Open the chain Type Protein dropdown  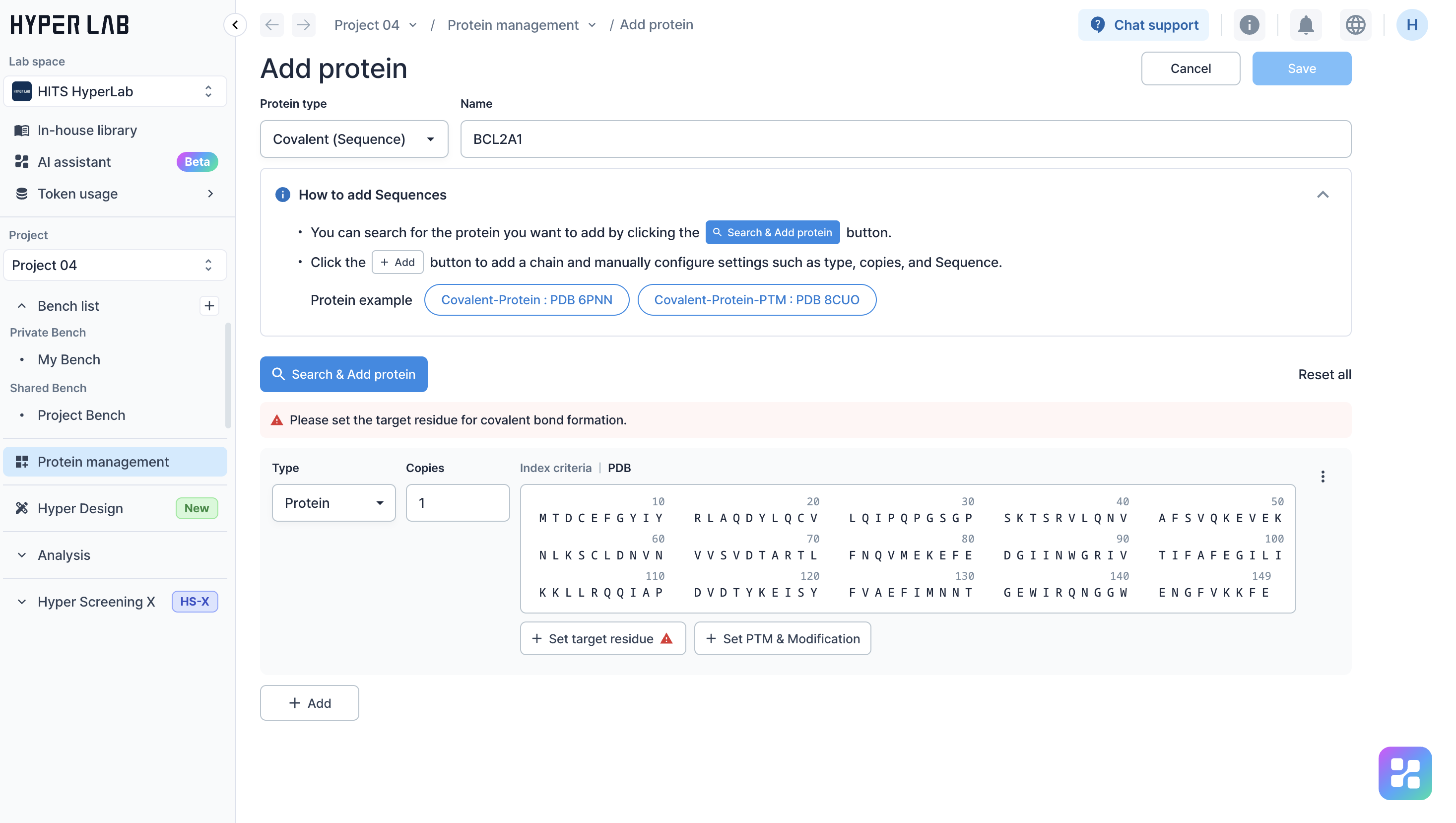click(x=333, y=502)
